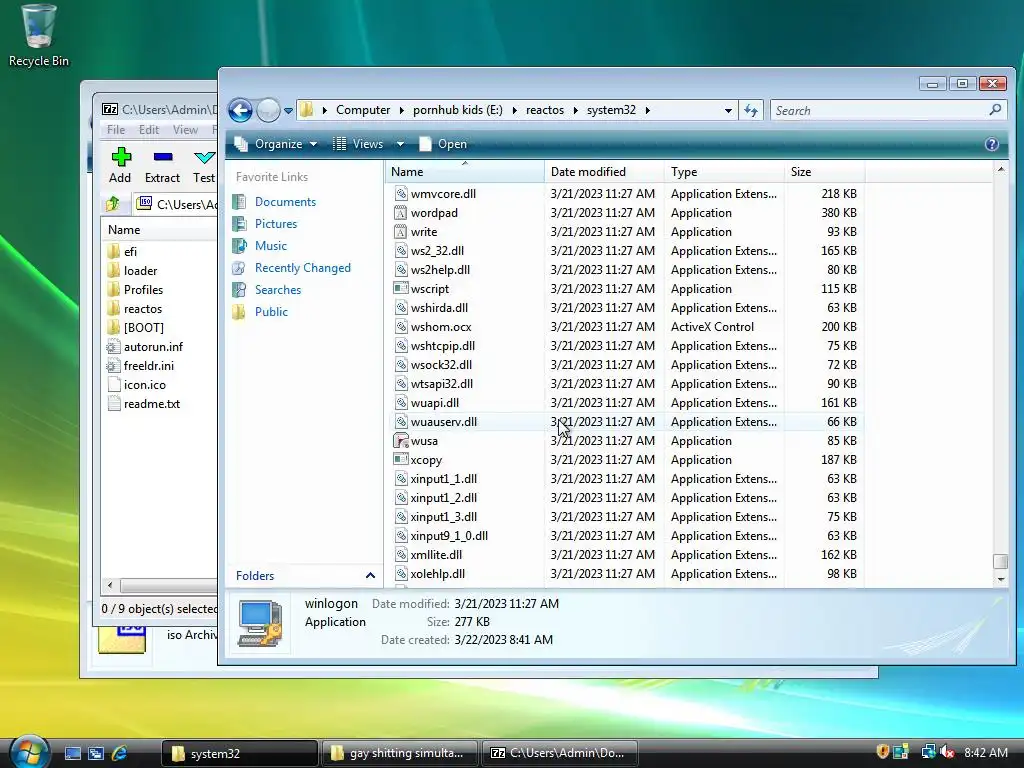1024x768 pixels.
Task: Select wsock32.dll file
Action: [x=441, y=364]
